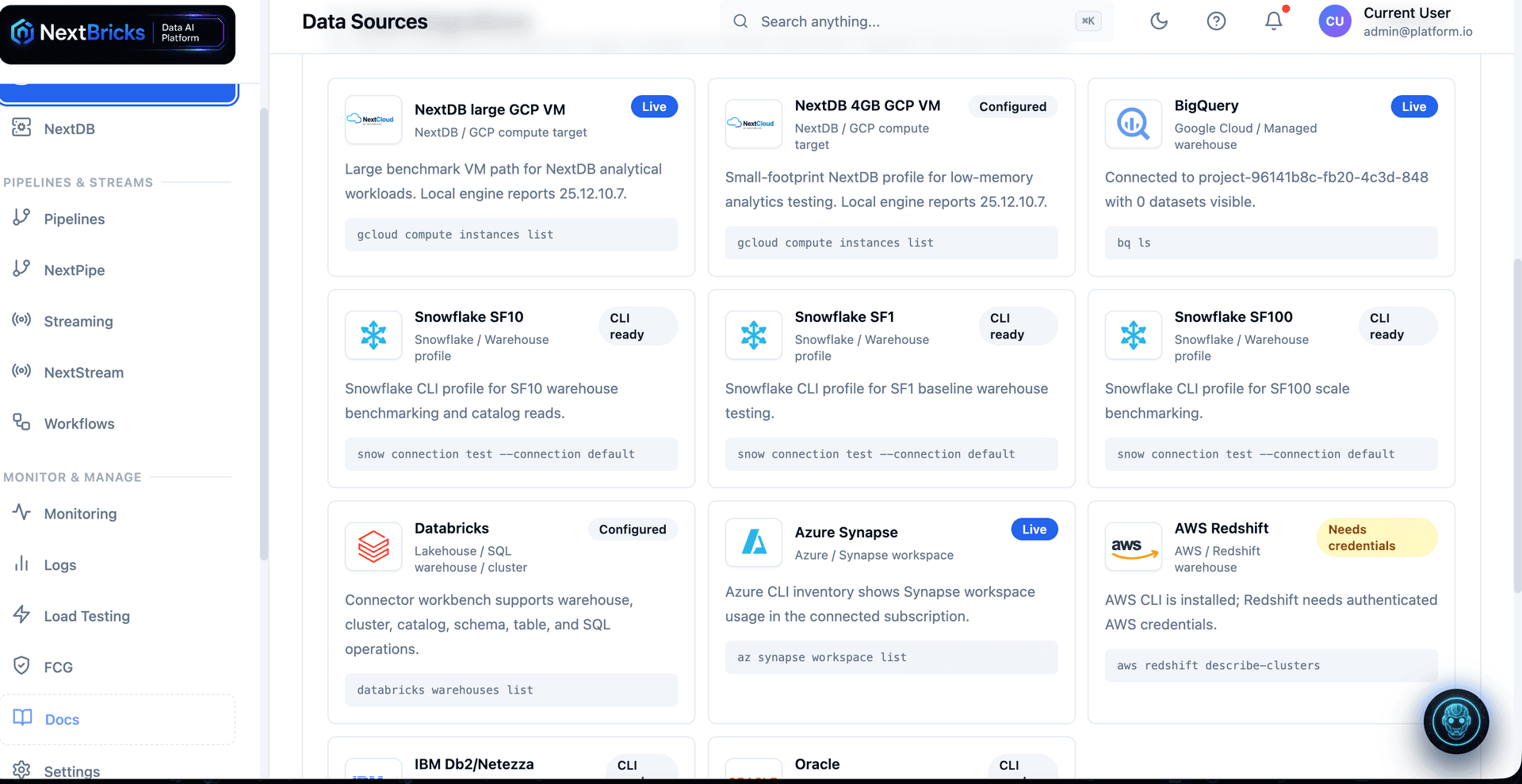Open notifications bell
Screen dimensions: 1522x784
pos(1273,21)
